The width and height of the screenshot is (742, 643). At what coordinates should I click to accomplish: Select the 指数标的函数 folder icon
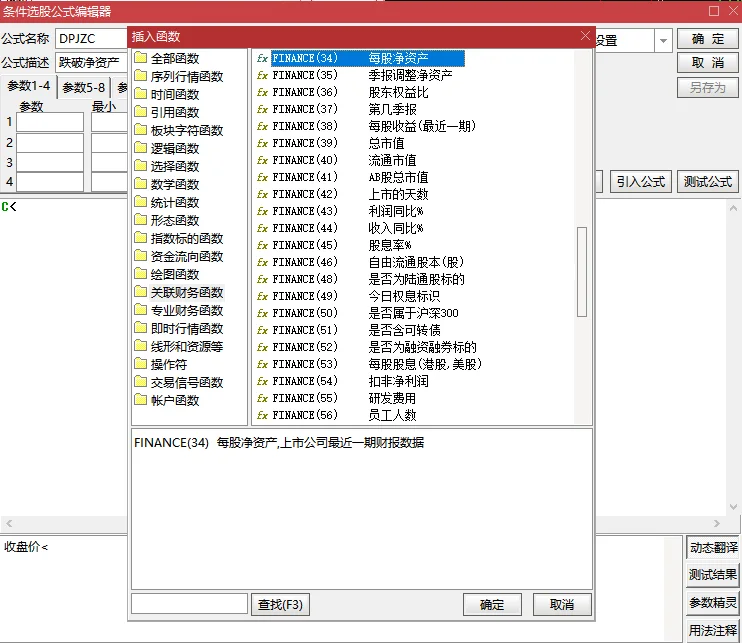pyautogui.click(x=141, y=238)
